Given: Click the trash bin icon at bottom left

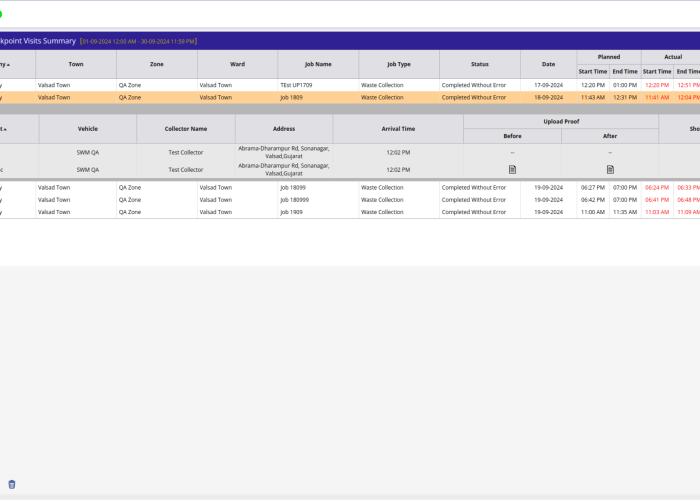Looking at the screenshot, I should tap(12, 484).
